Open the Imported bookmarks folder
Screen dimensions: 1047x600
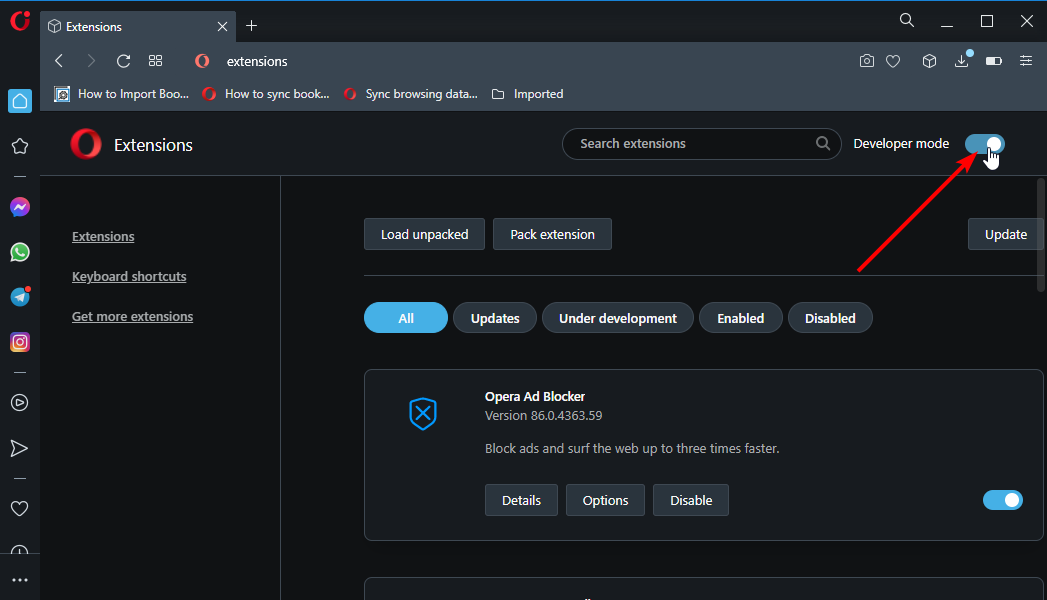528,94
